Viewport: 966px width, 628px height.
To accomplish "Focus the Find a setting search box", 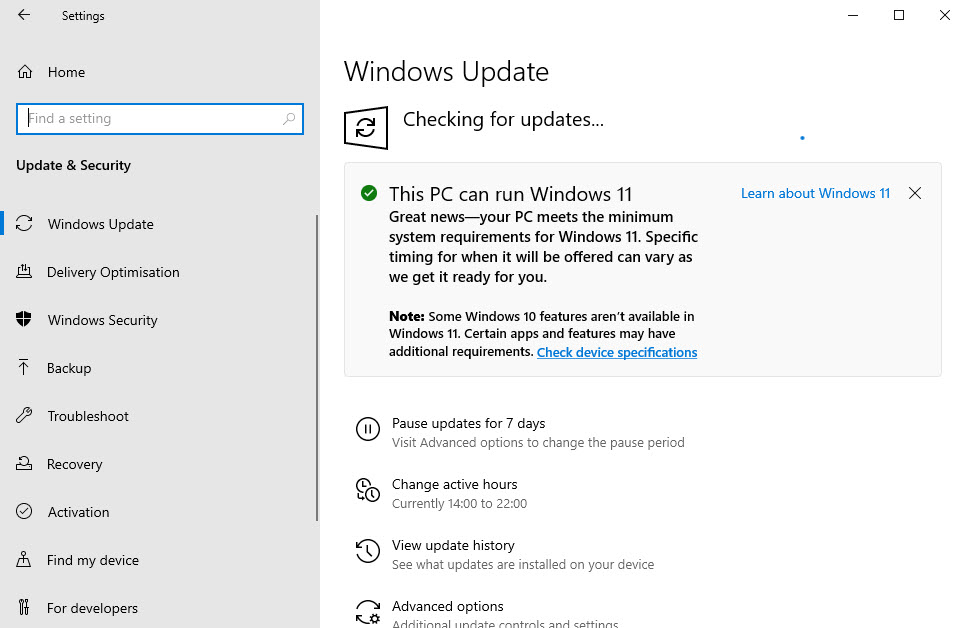I will [160, 118].
